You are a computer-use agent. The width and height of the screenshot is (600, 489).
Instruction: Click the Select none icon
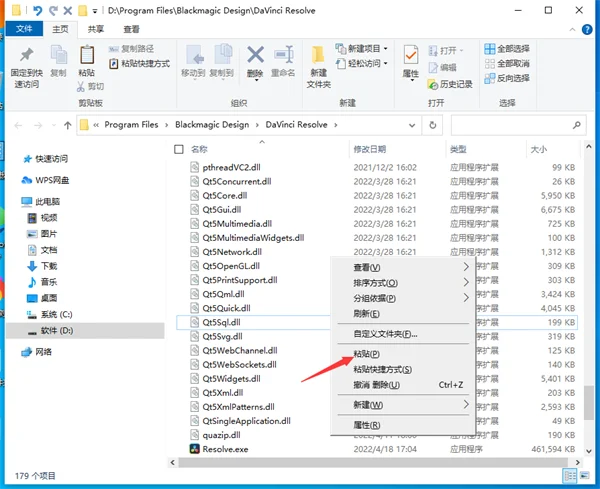[489, 64]
